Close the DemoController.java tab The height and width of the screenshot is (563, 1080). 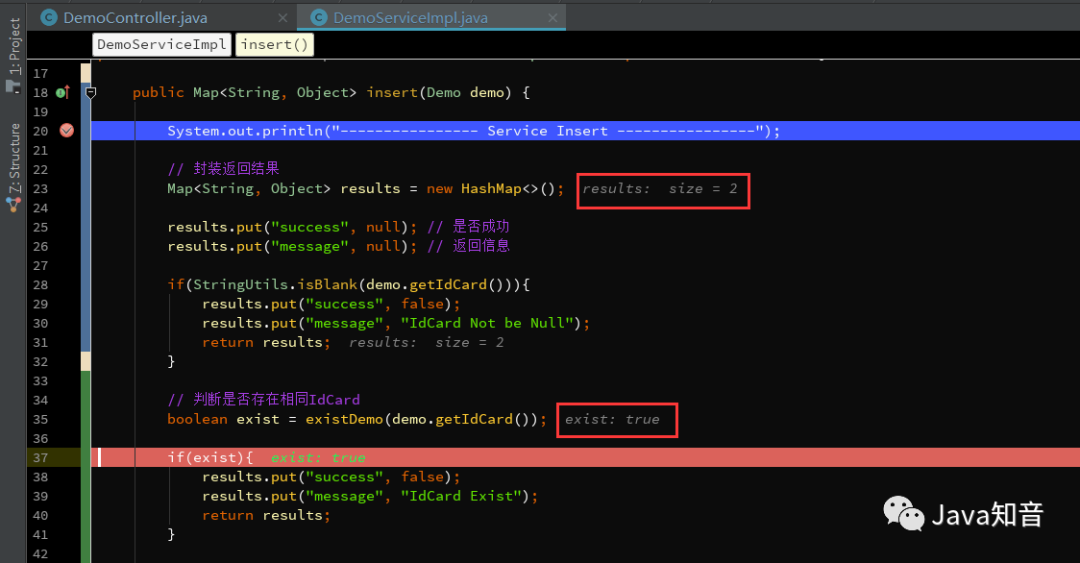[282, 18]
